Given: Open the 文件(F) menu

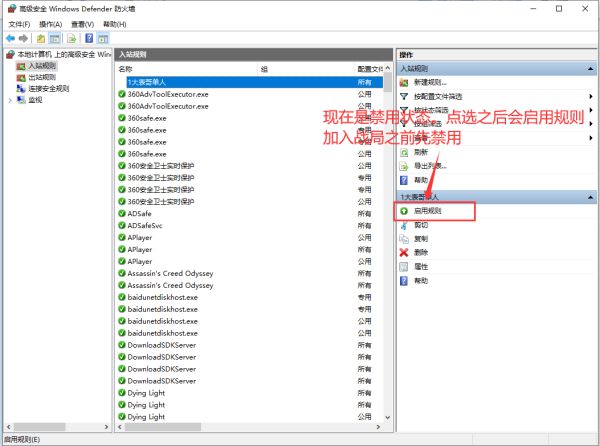Looking at the screenshot, I should tap(19, 23).
